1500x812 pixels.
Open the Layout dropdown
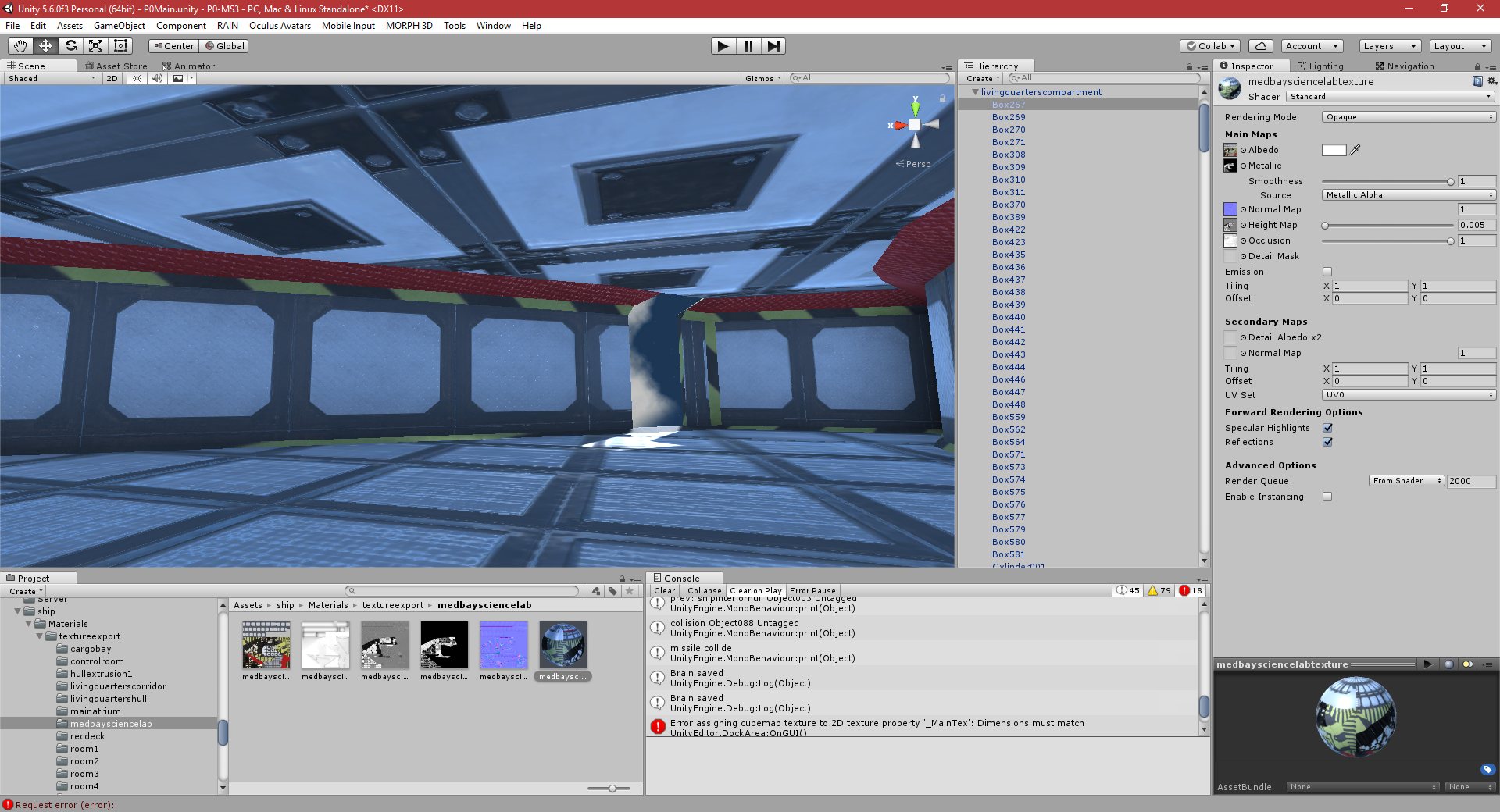1459,46
